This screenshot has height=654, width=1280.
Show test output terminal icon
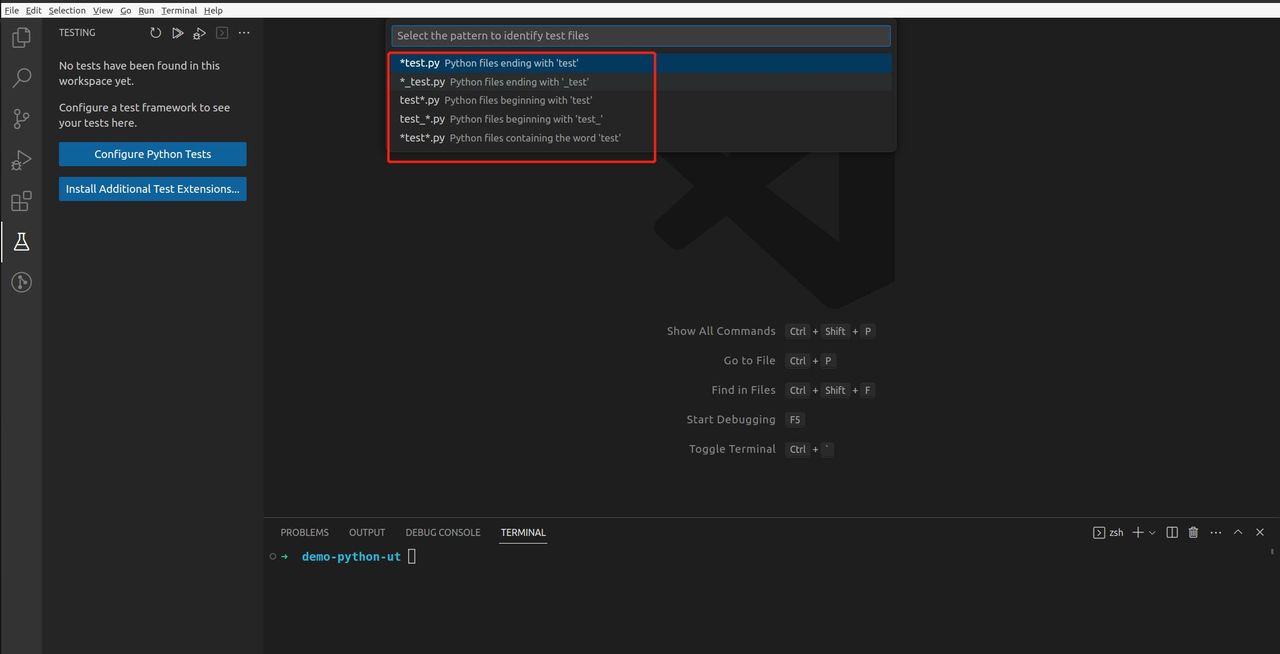click(222, 33)
